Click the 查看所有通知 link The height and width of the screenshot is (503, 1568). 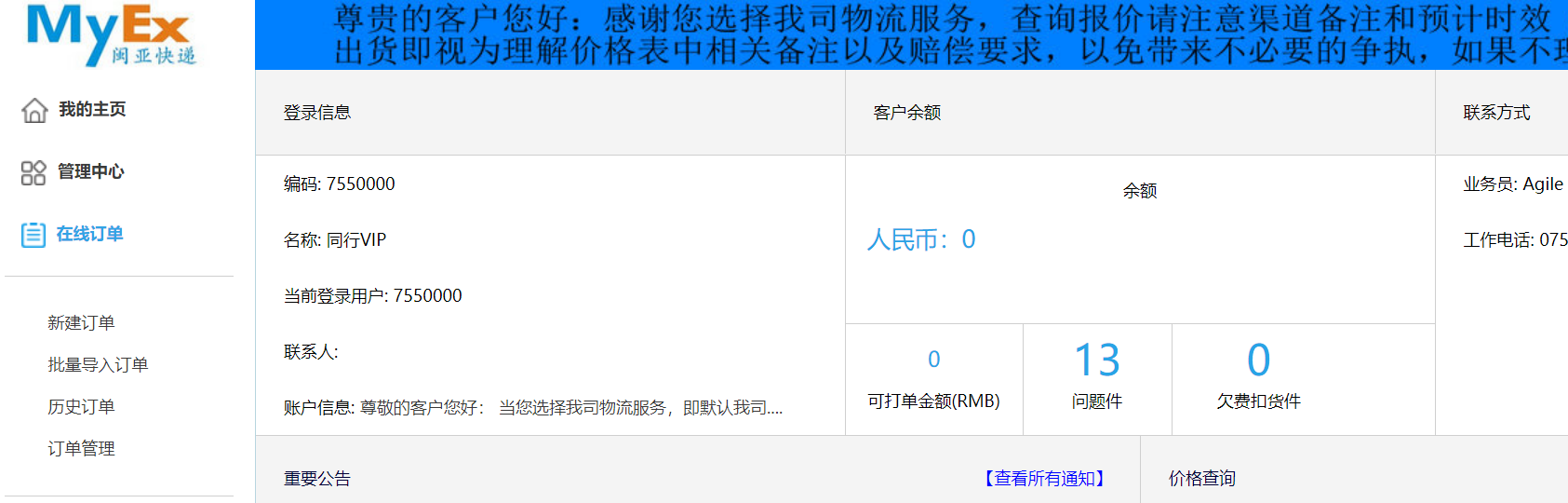click(1044, 479)
